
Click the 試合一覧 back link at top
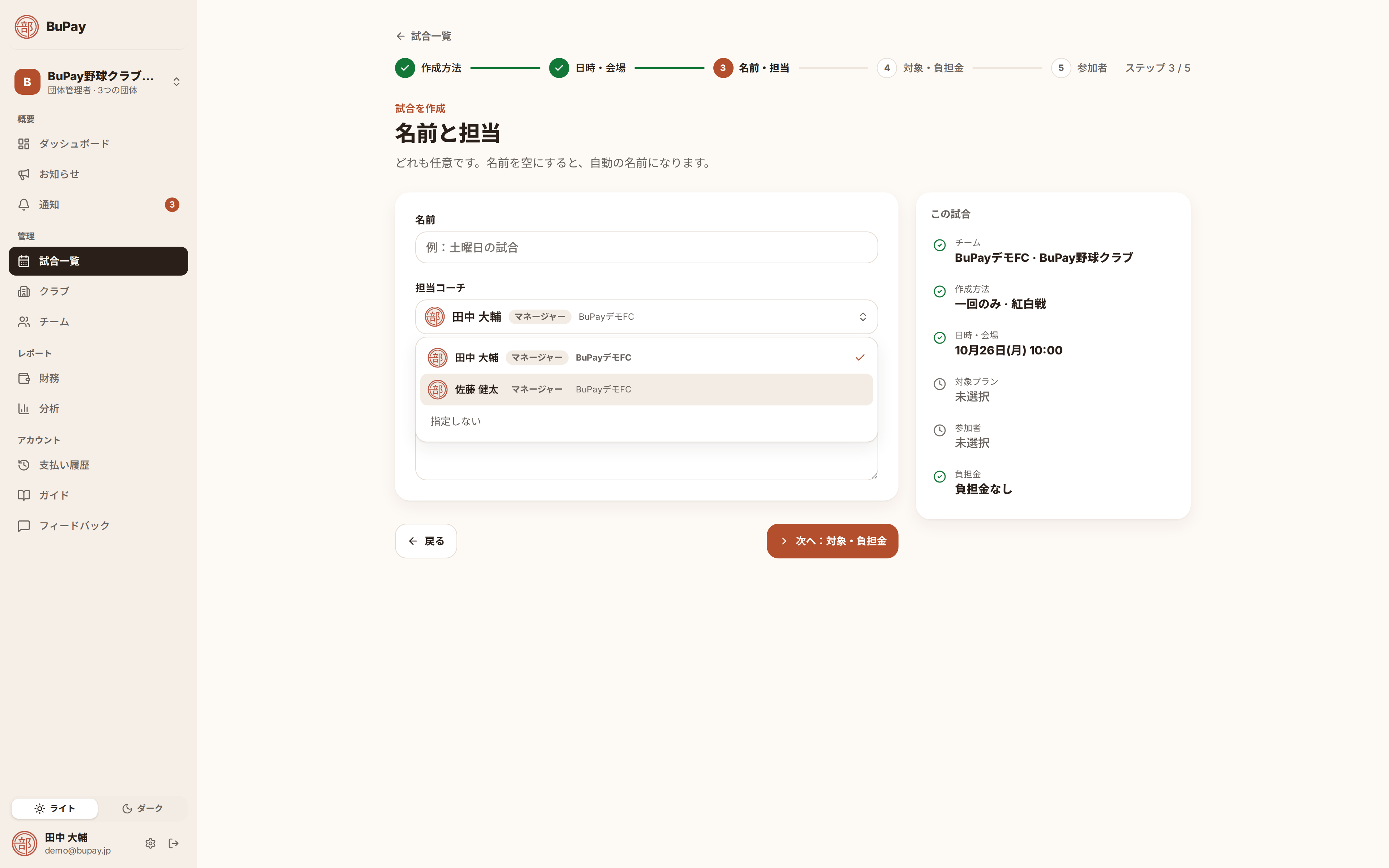tap(424, 36)
